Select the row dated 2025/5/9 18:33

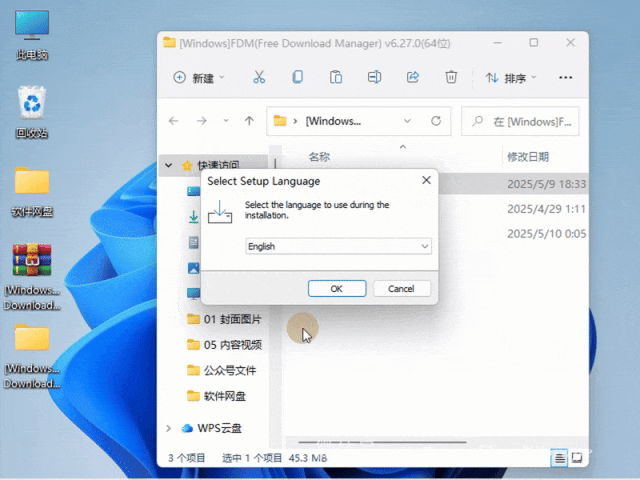pyautogui.click(x=513, y=184)
